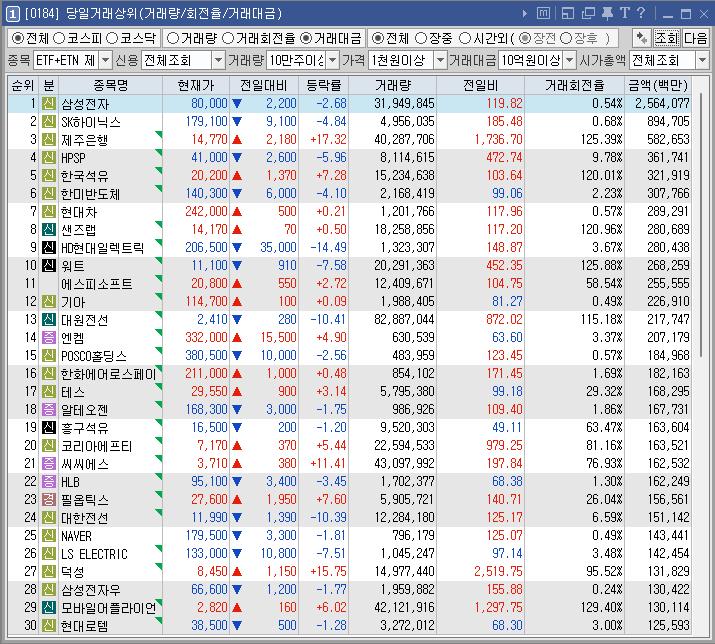Click the purple badge icon for 알테오젠

point(48,409)
